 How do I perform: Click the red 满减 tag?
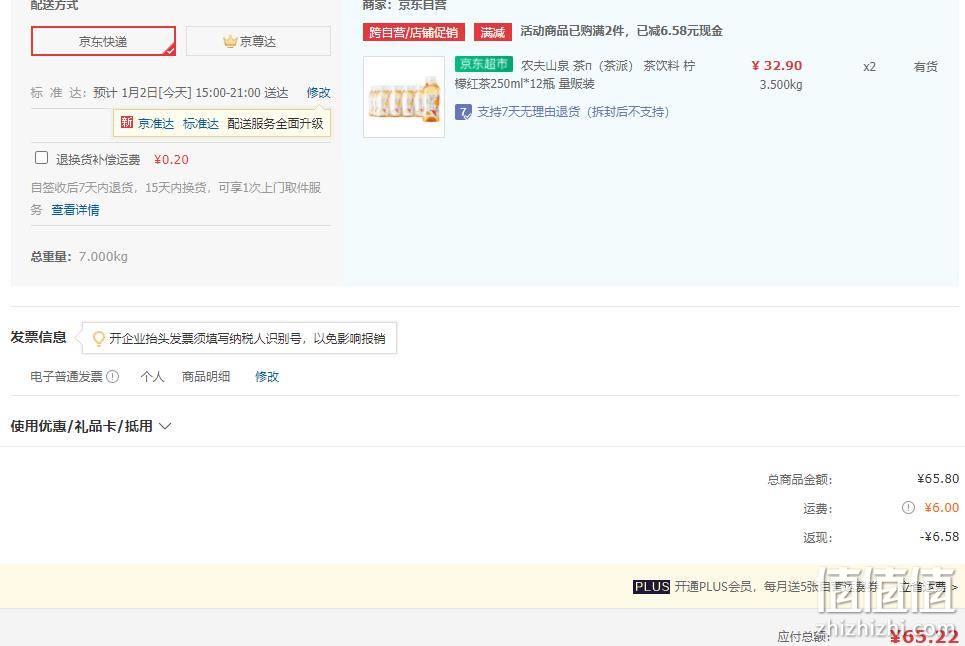(x=492, y=32)
